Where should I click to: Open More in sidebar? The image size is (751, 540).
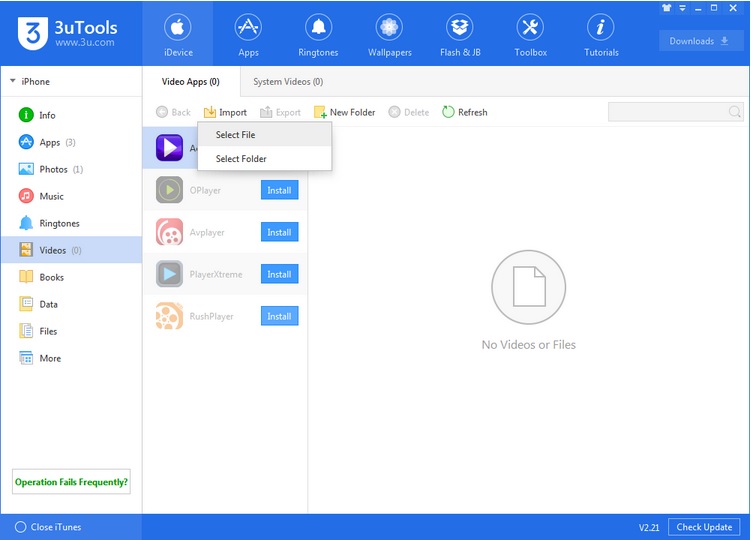pyautogui.click(x=71, y=358)
